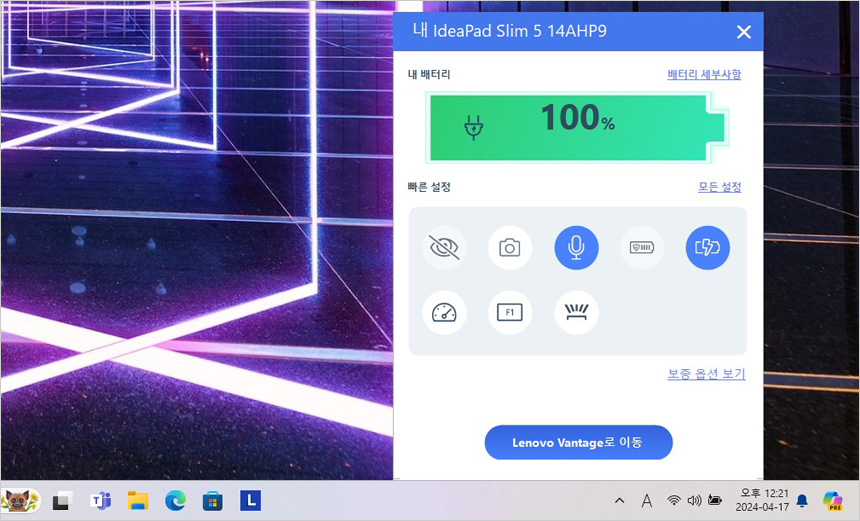860x521 pixels.
Task: Toggle the F1 function key lock icon
Action: point(510,312)
